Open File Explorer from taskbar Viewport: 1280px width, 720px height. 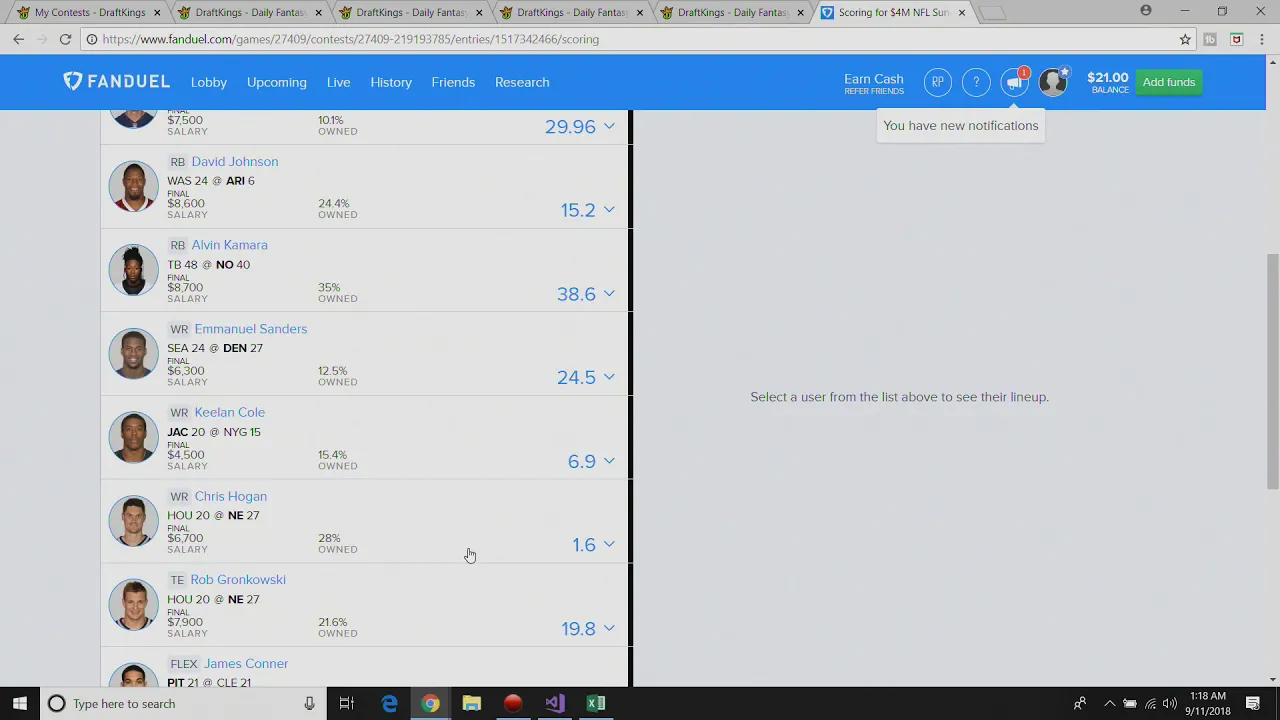click(472, 704)
